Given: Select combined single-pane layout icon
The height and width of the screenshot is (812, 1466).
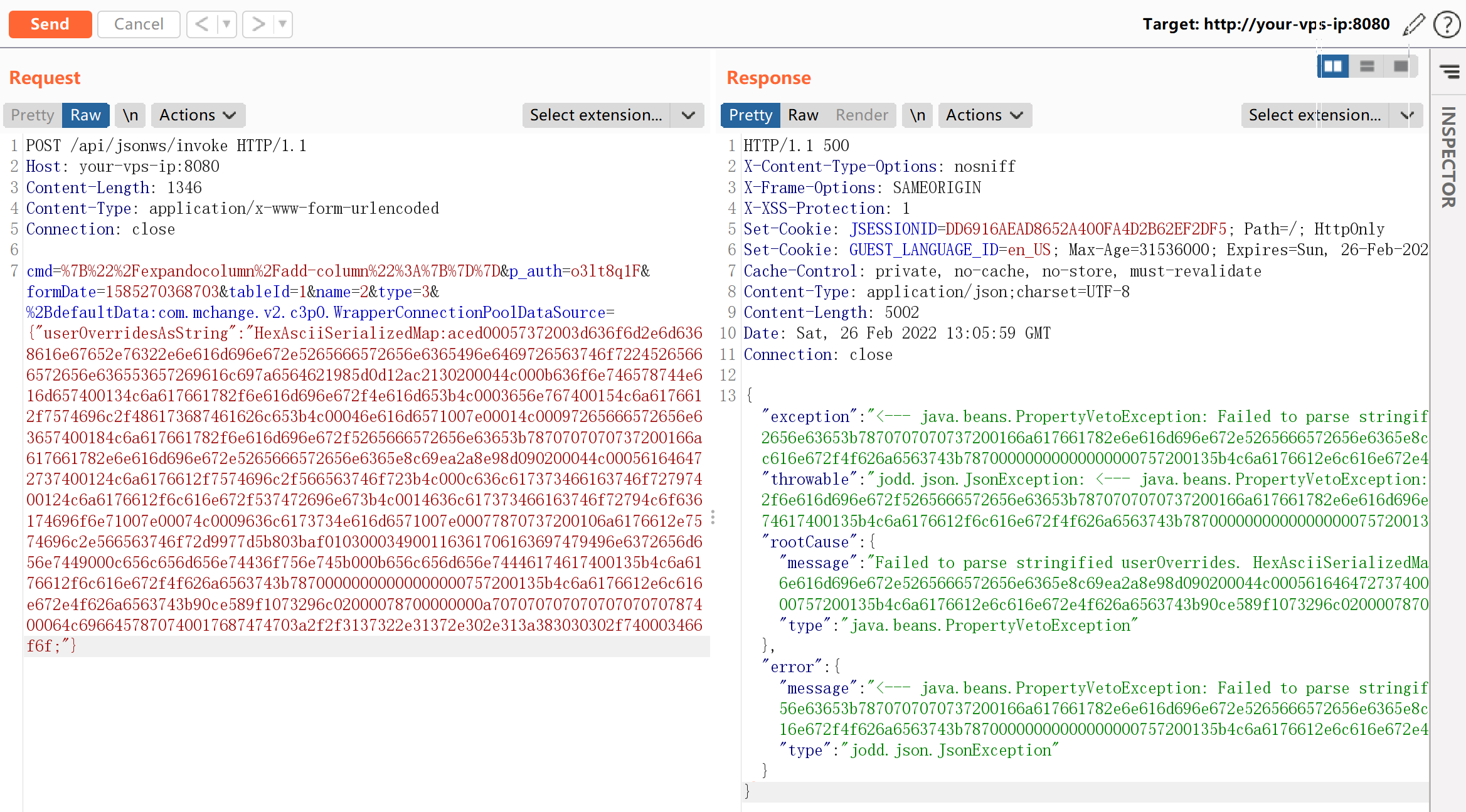Looking at the screenshot, I should (1400, 66).
